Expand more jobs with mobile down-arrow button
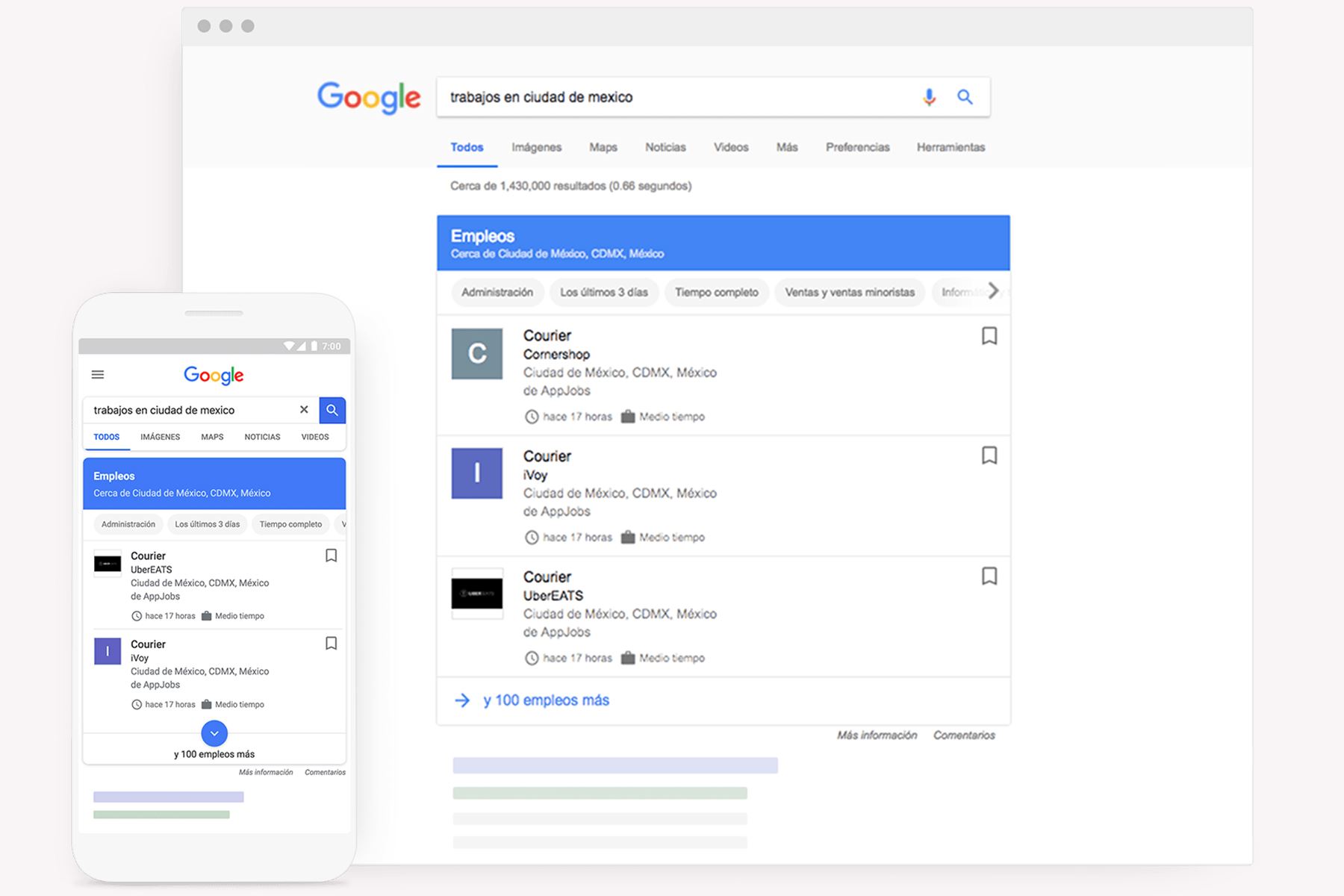Image resolution: width=1344 pixels, height=896 pixels. pos(214,733)
